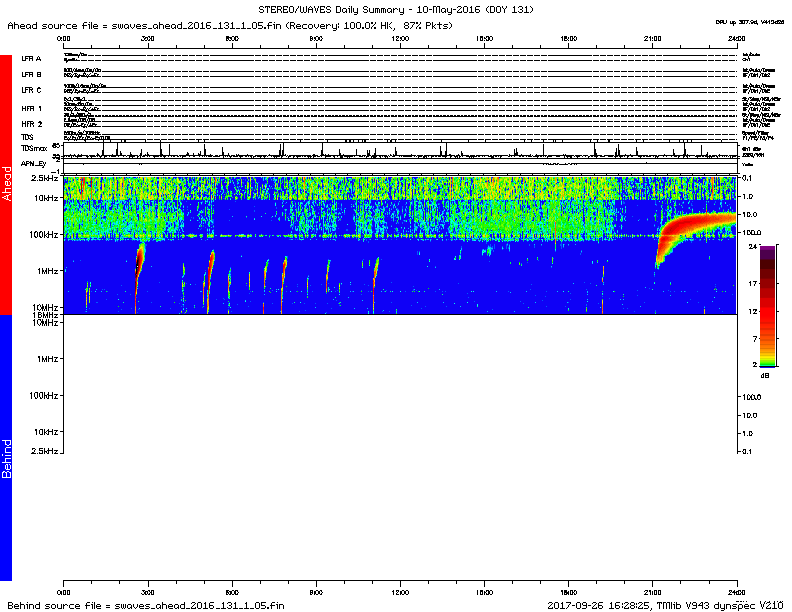Click the HFR 2 row label
792x612 pixels.
[x=31, y=123]
